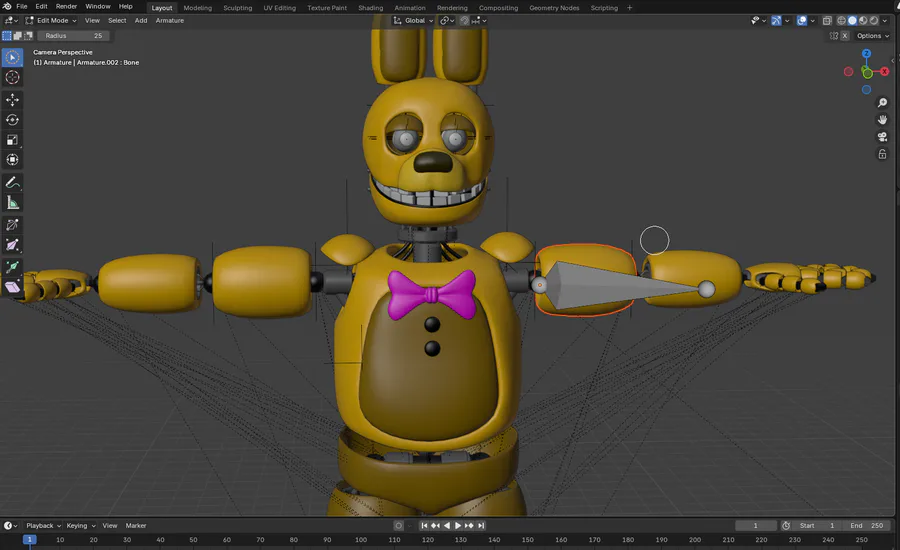Click the Blender logo menu icon

click(7, 6)
